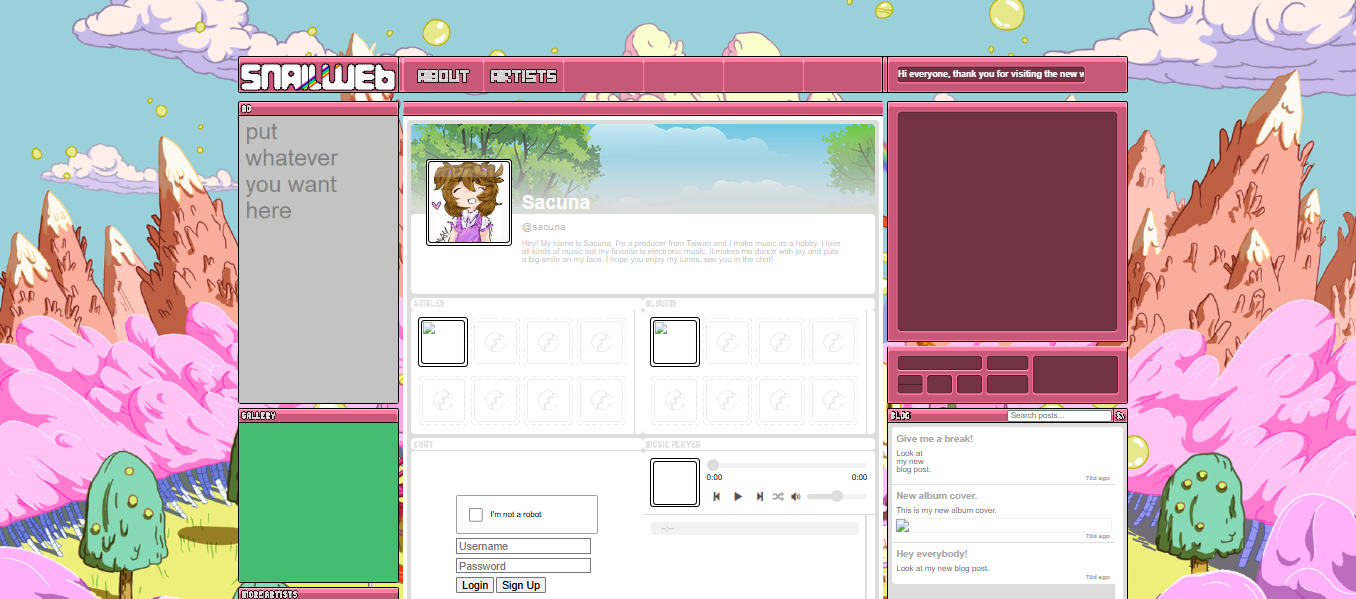Screen dimensions: 1356x599
Task: Click the track progress seek bar
Action: [786, 465]
